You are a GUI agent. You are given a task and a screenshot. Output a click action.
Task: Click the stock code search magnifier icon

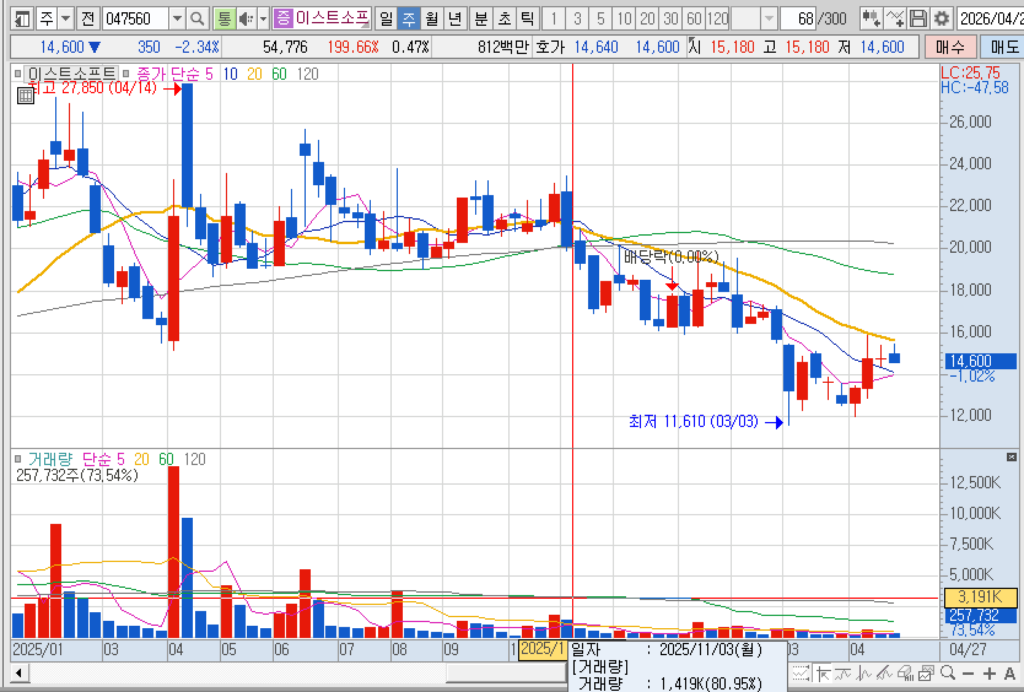tap(197, 19)
